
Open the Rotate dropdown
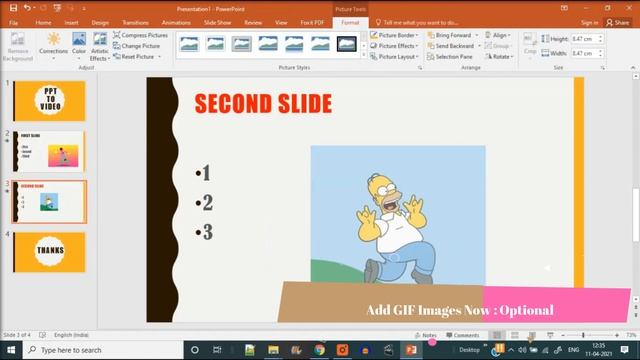point(499,57)
